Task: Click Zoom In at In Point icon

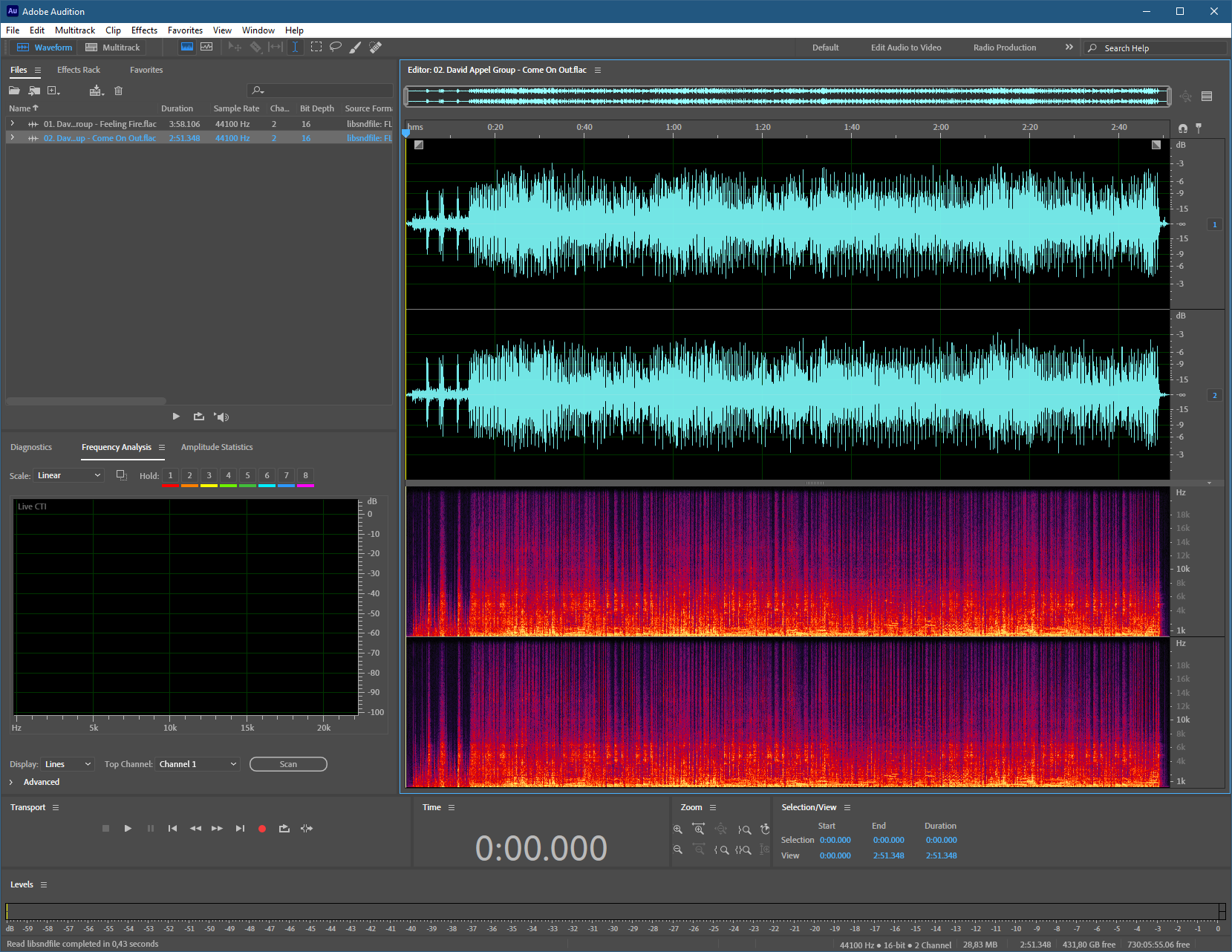Action: tap(721, 850)
